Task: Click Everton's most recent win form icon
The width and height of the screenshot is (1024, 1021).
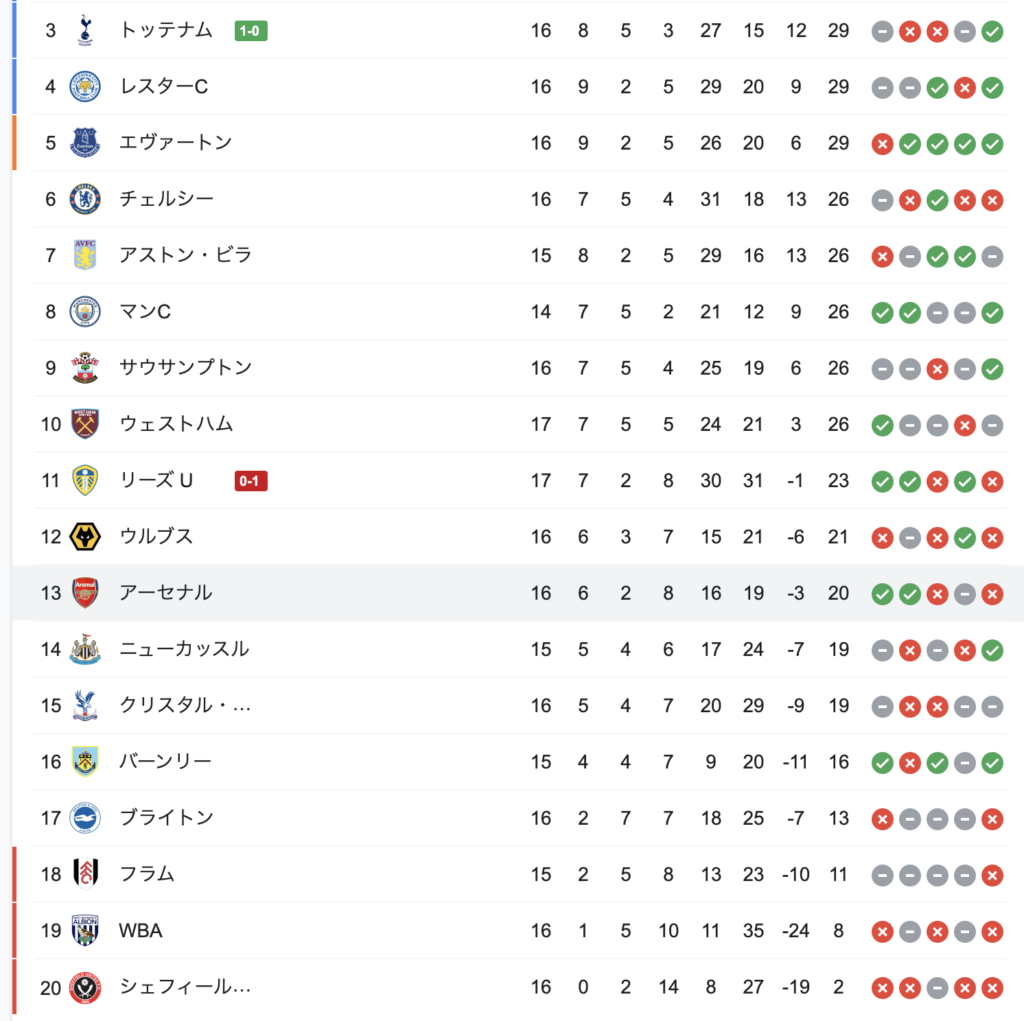Action: click(992, 144)
